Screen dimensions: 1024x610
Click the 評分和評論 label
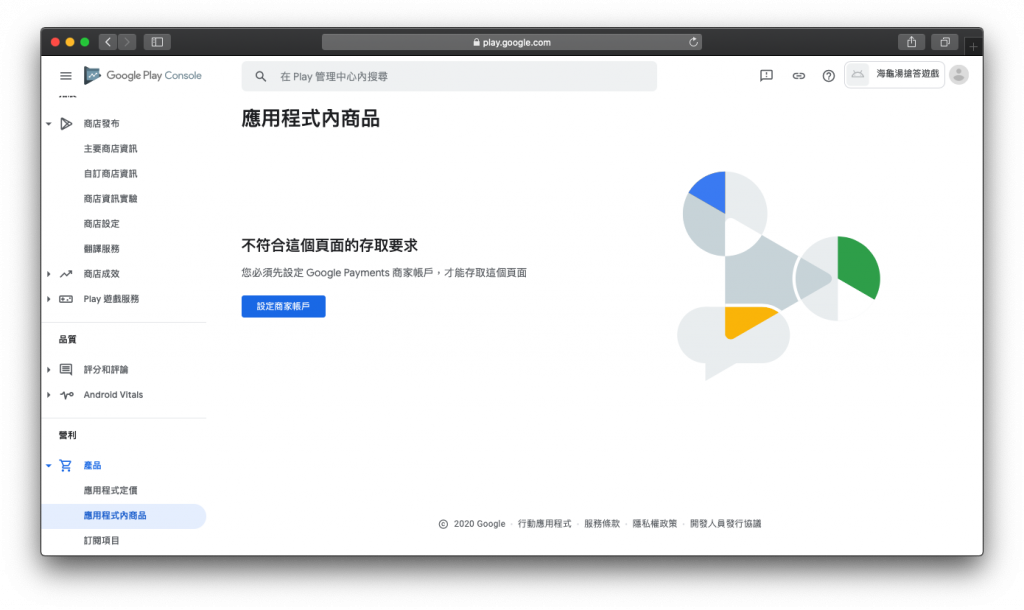coord(106,370)
